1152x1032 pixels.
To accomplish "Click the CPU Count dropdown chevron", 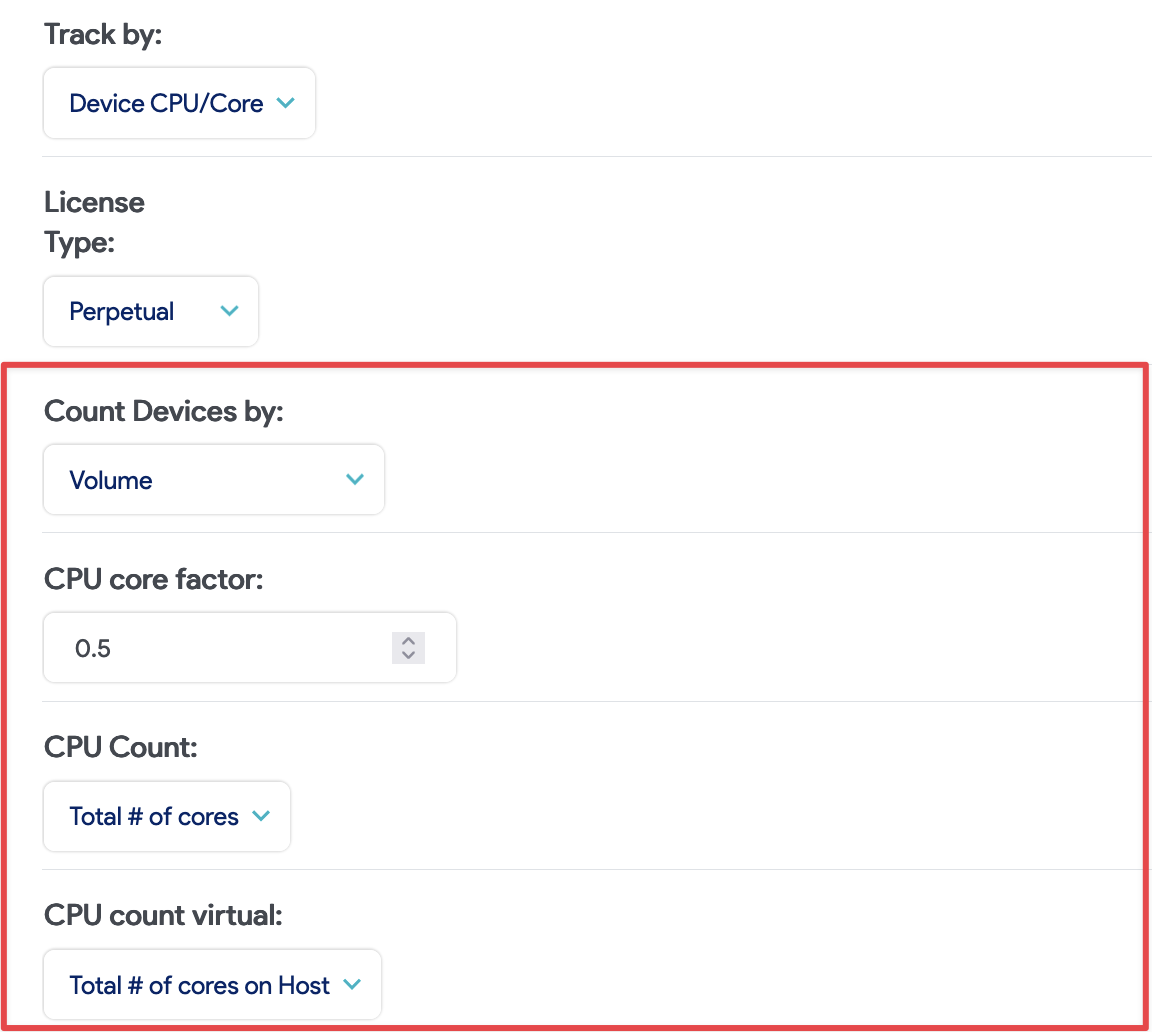I will 261,816.
